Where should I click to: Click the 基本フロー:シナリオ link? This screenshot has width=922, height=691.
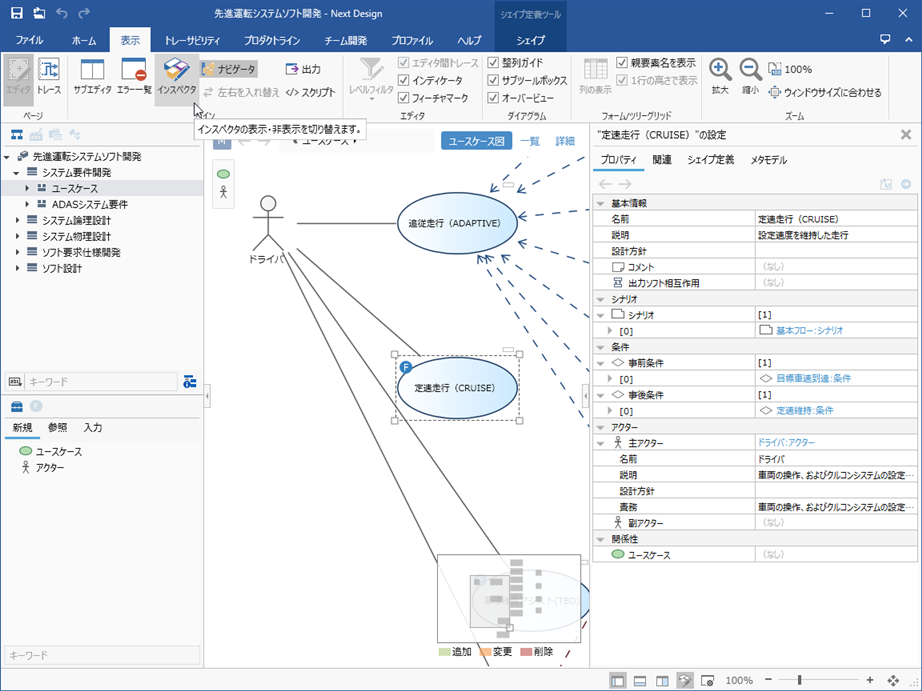(x=809, y=330)
